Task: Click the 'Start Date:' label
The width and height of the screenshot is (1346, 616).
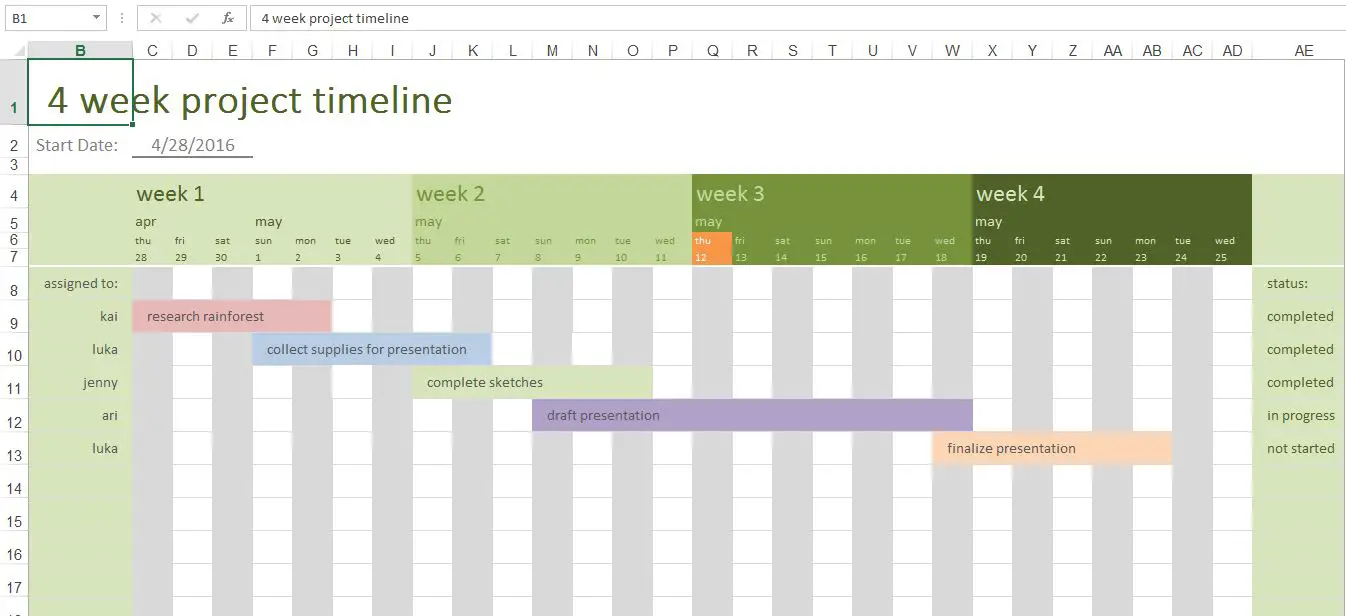Action: click(x=77, y=145)
